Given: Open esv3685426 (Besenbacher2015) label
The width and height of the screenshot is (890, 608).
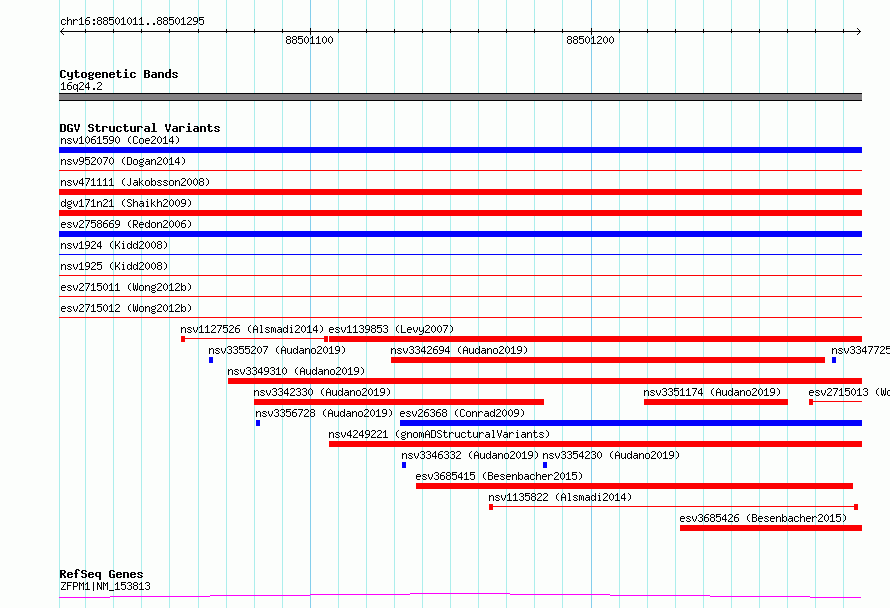Looking at the screenshot, I should coord(763,518).
